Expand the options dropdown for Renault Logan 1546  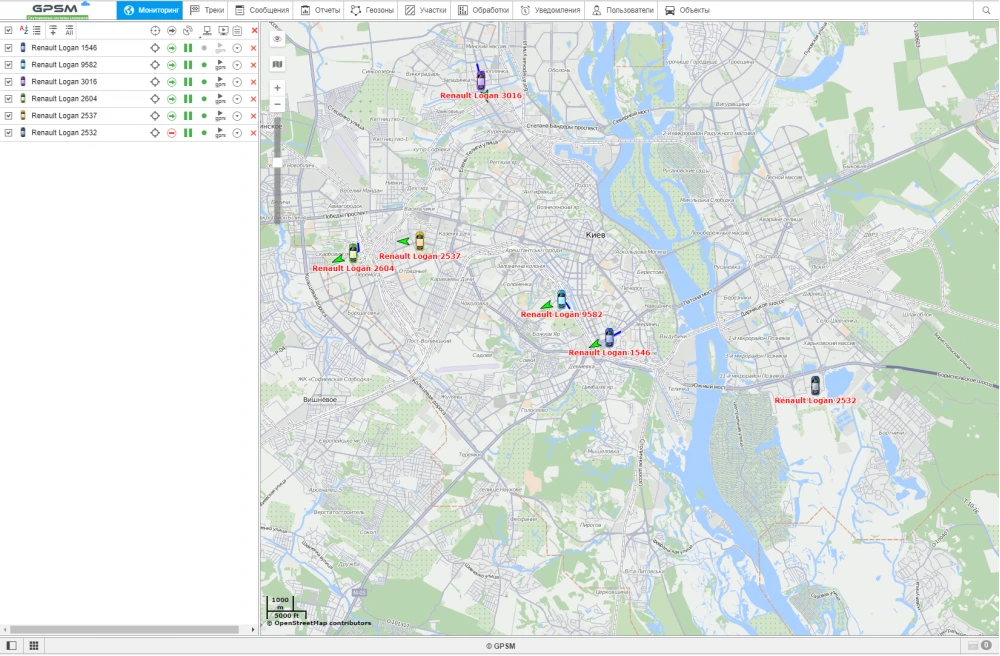point(237,47)
